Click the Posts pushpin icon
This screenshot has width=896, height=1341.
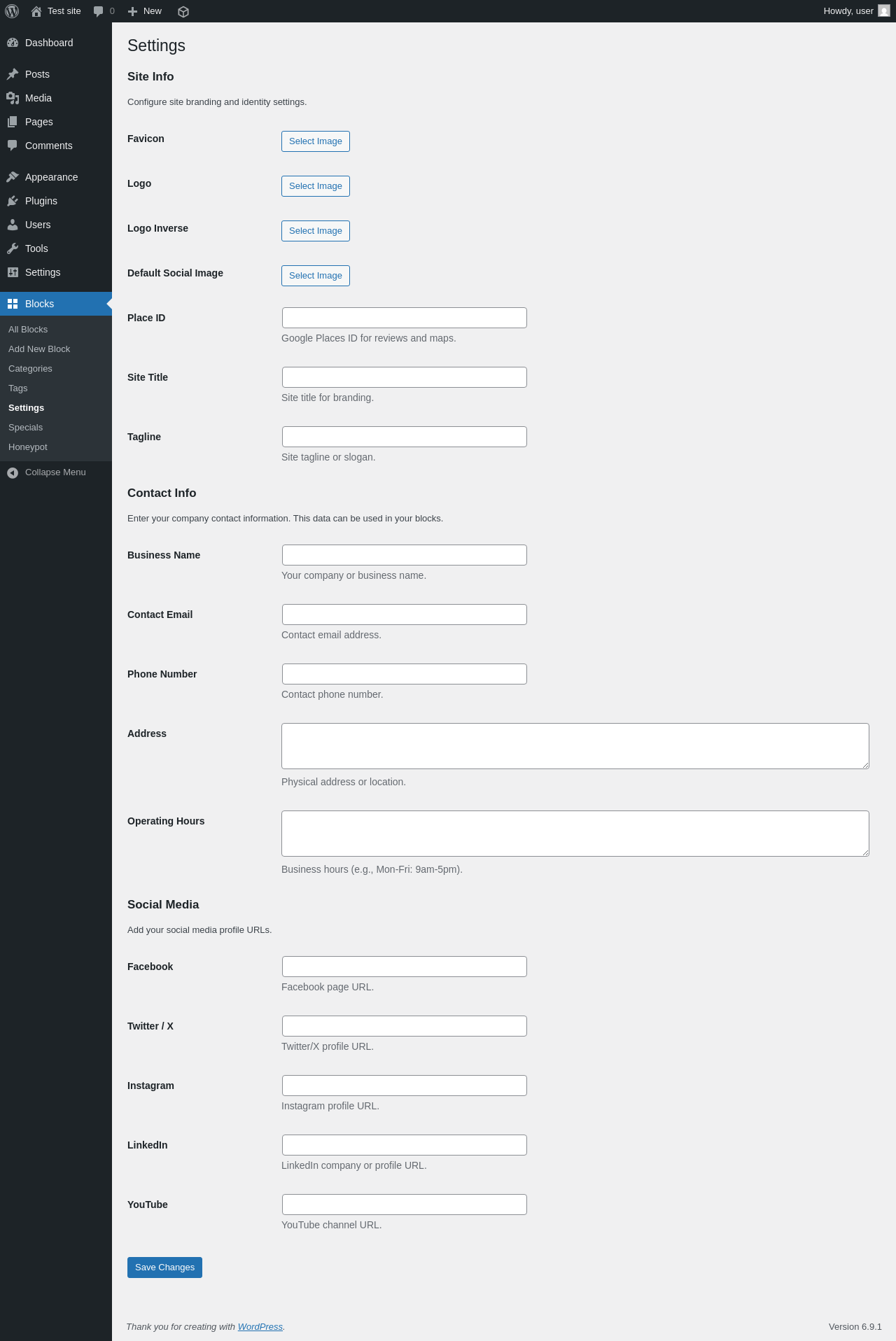[13, 74]
